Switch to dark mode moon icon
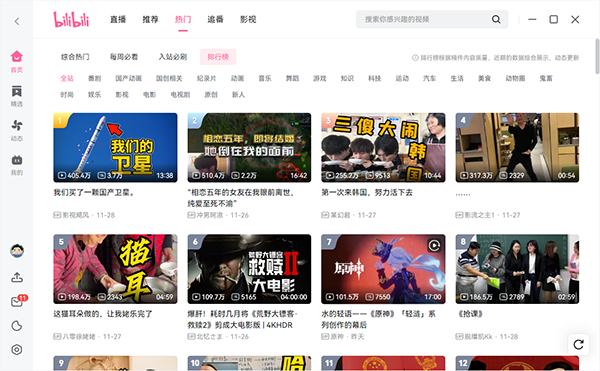Image resolution: width=600 pixels, height=371 pixels. (x=17, y=326)
